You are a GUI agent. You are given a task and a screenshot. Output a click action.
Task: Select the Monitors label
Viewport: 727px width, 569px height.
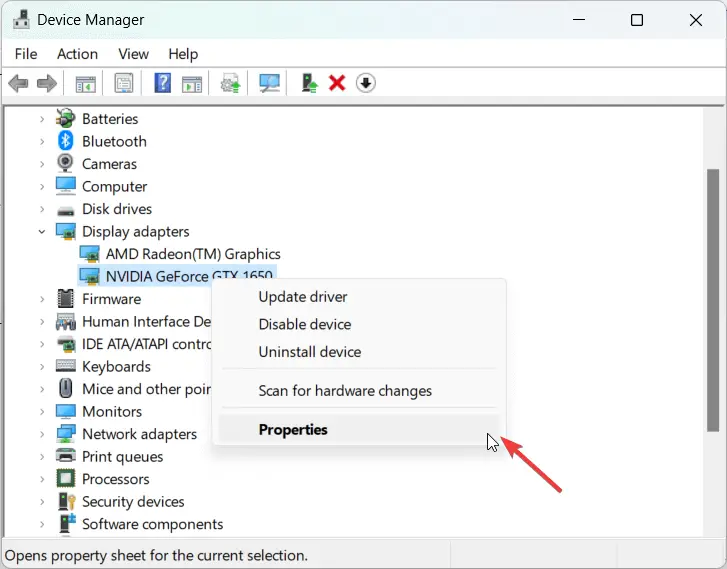[112, 411]
